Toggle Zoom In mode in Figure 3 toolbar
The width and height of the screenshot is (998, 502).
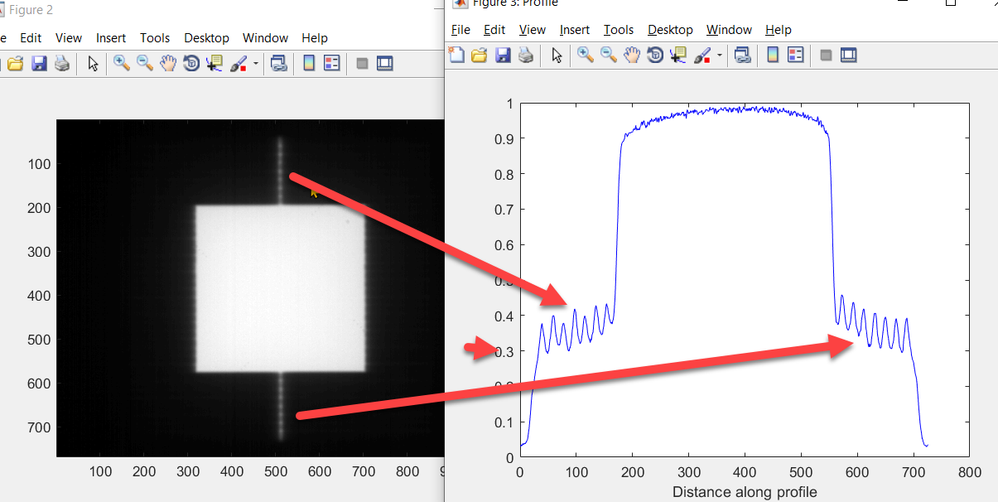click(x=586, y=55)
